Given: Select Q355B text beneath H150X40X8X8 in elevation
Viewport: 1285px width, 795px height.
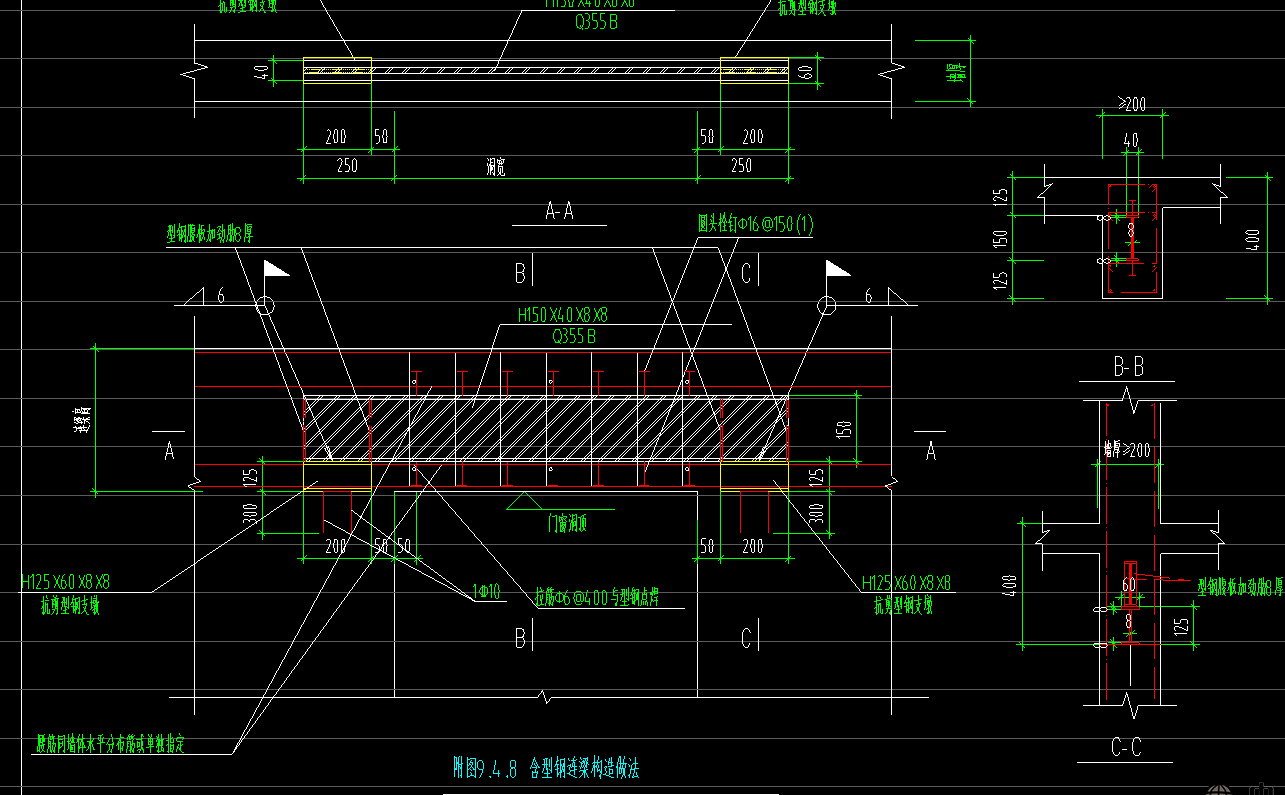Looking at the screenshot, I should click(574, 336).
